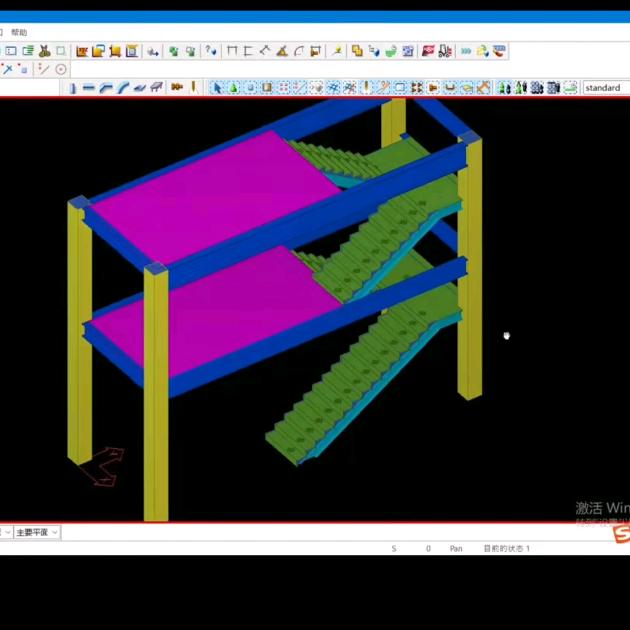
Task: Open the standard selection filter dropdown
Action: pos(606,88)
